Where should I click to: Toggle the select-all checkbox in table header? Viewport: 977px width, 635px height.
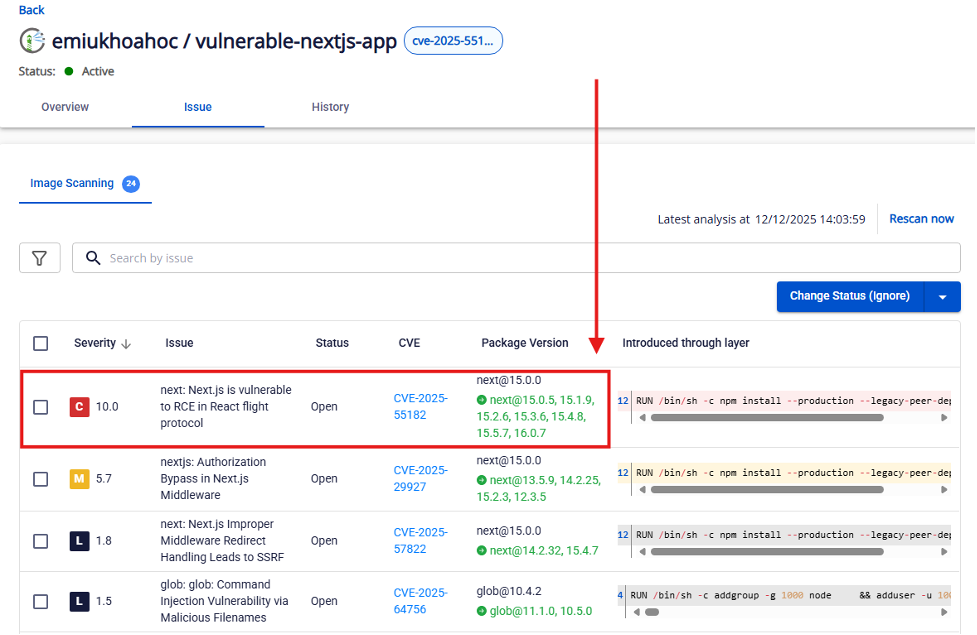40,343
